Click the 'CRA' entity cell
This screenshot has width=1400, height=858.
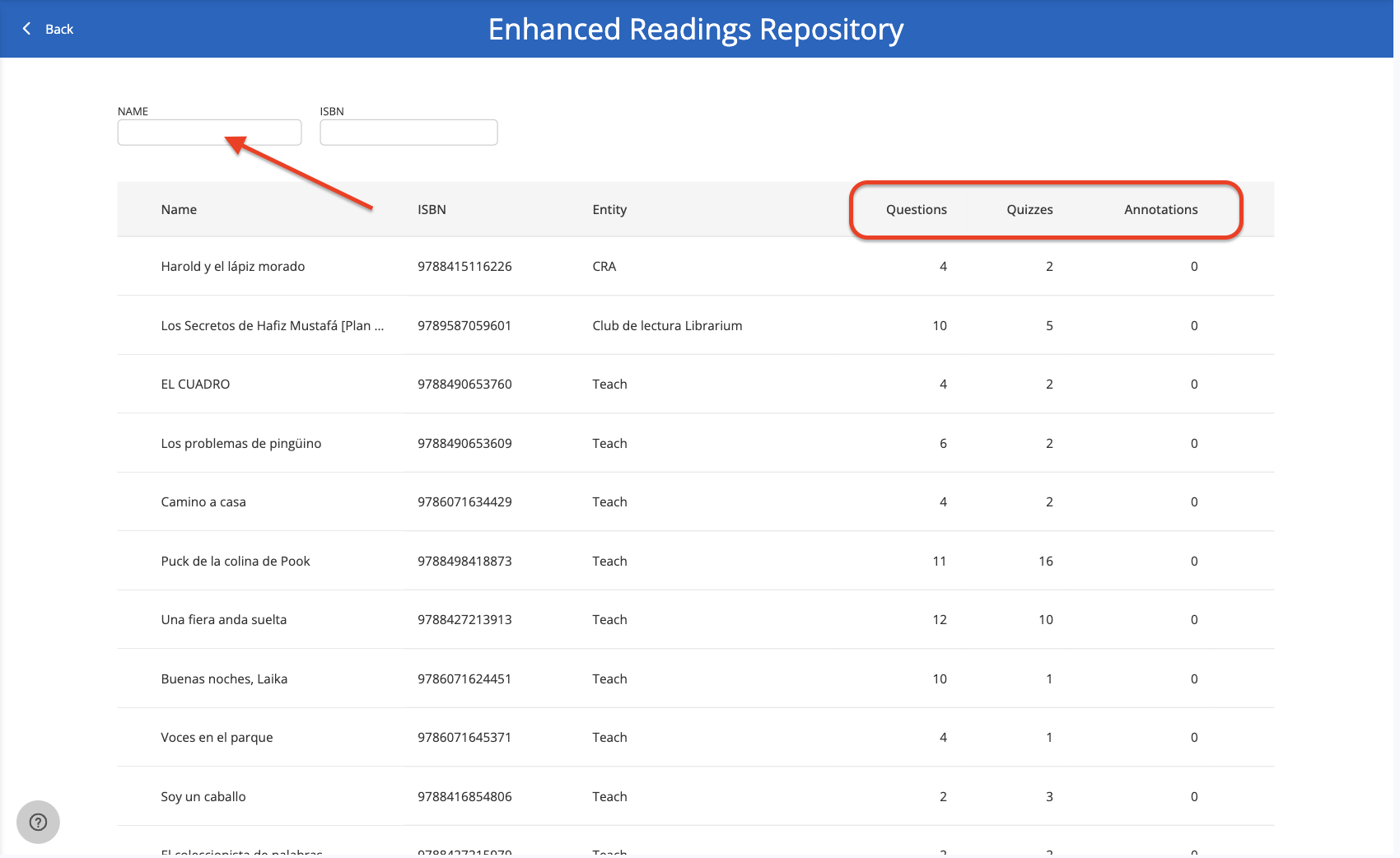tap(604, 266)
